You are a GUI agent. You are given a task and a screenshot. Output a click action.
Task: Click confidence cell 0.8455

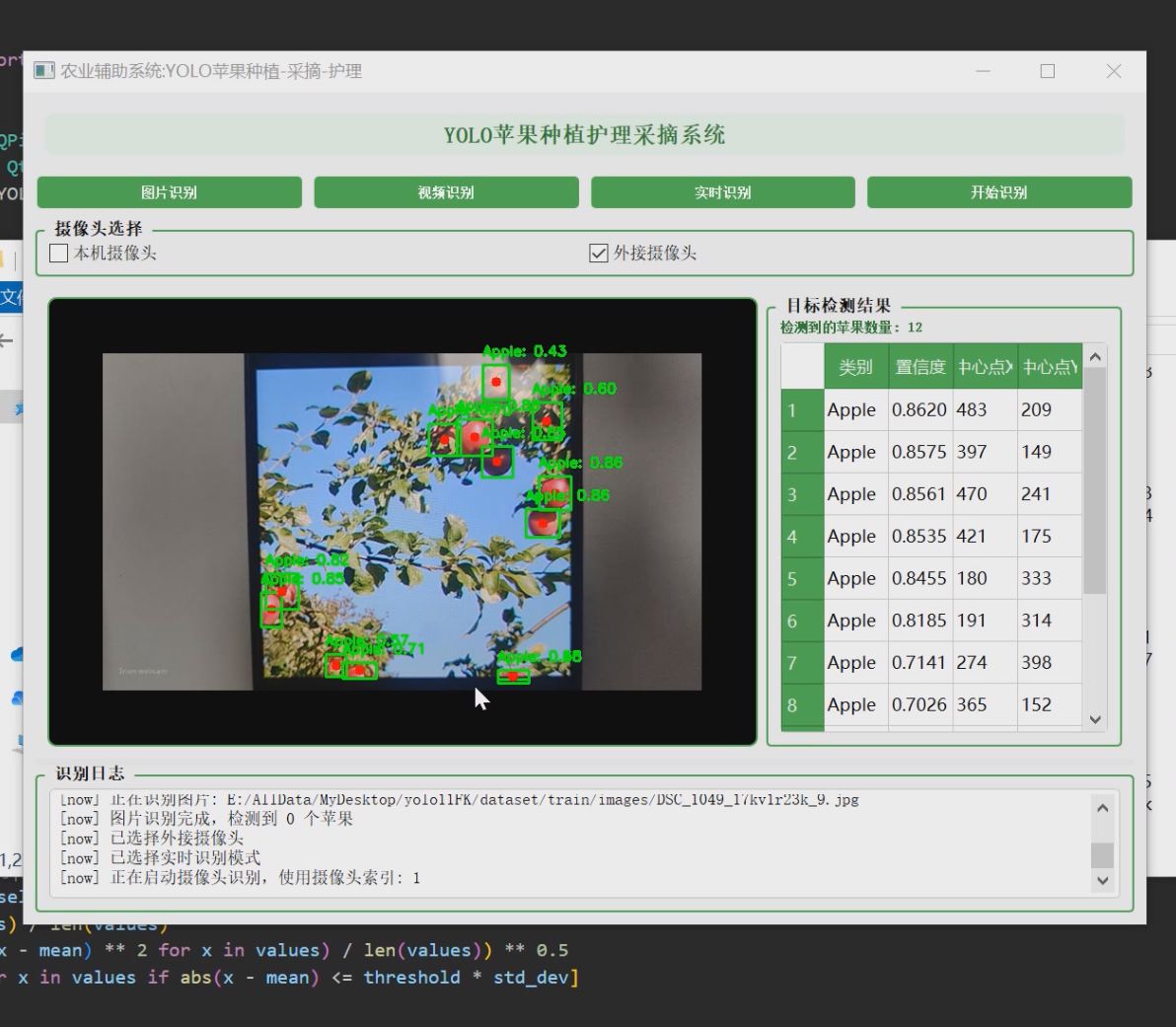coord(921,578)
